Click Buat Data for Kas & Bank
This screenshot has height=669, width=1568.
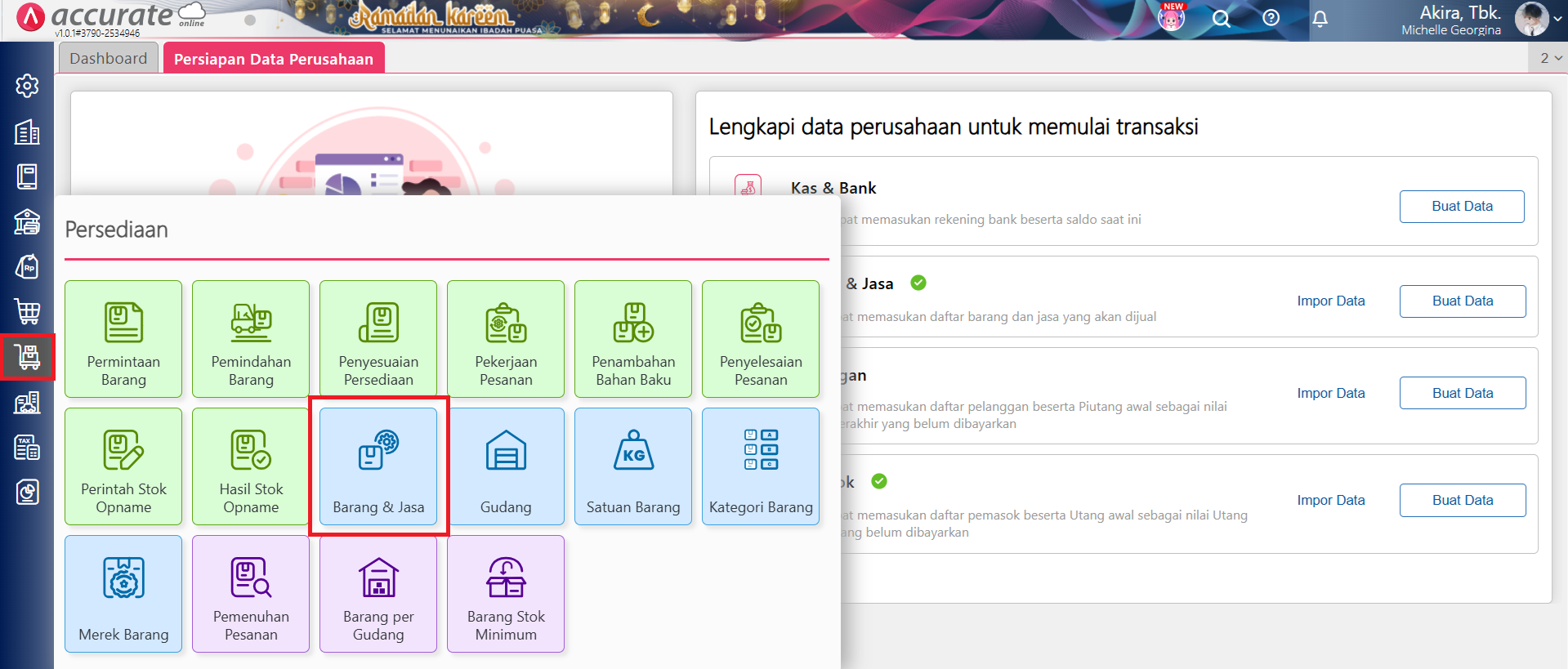coord(1461,207)
